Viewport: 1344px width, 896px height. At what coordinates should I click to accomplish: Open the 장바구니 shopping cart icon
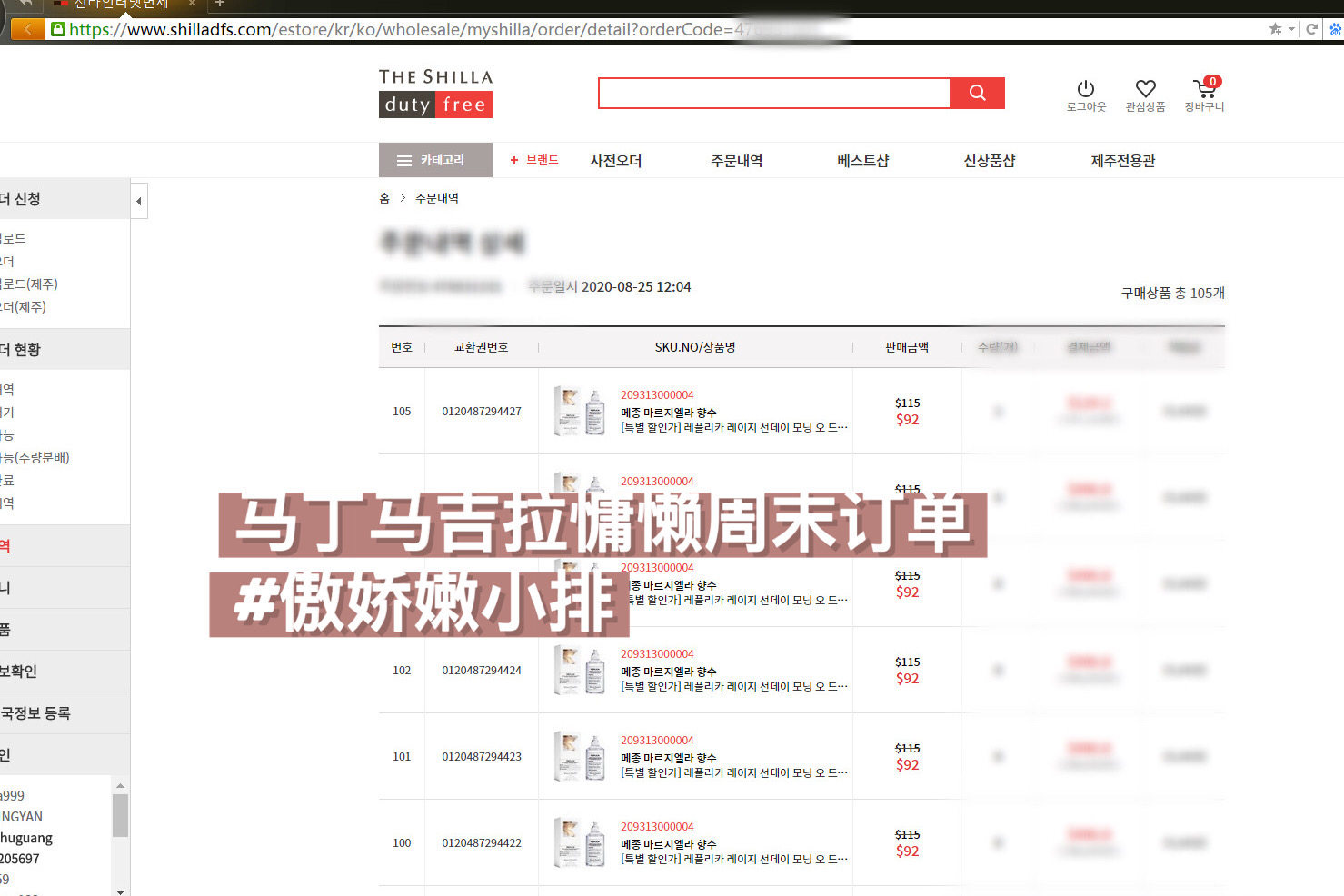click(1205, 95)
